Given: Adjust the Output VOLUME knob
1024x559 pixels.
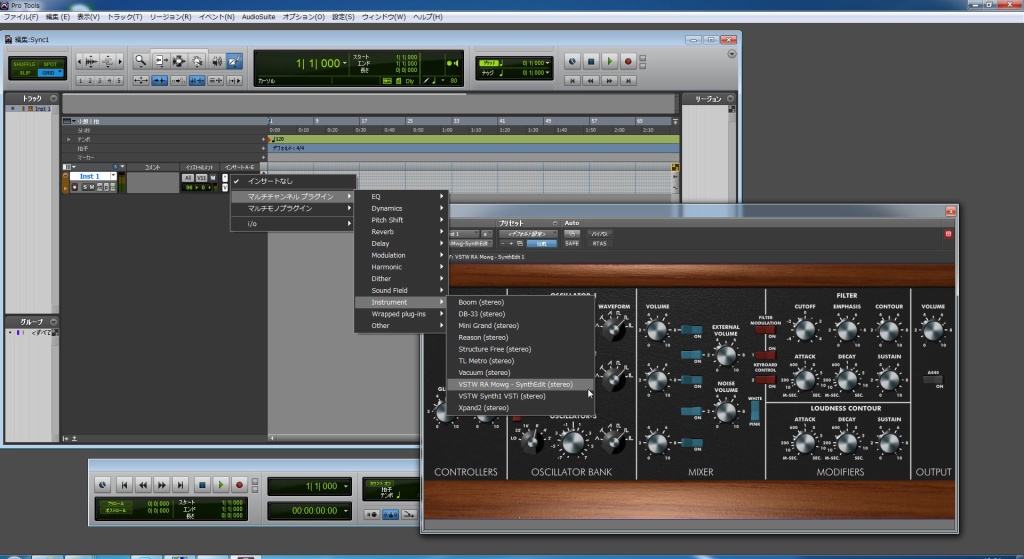Looking at the screenshot, I should point(933,330).
